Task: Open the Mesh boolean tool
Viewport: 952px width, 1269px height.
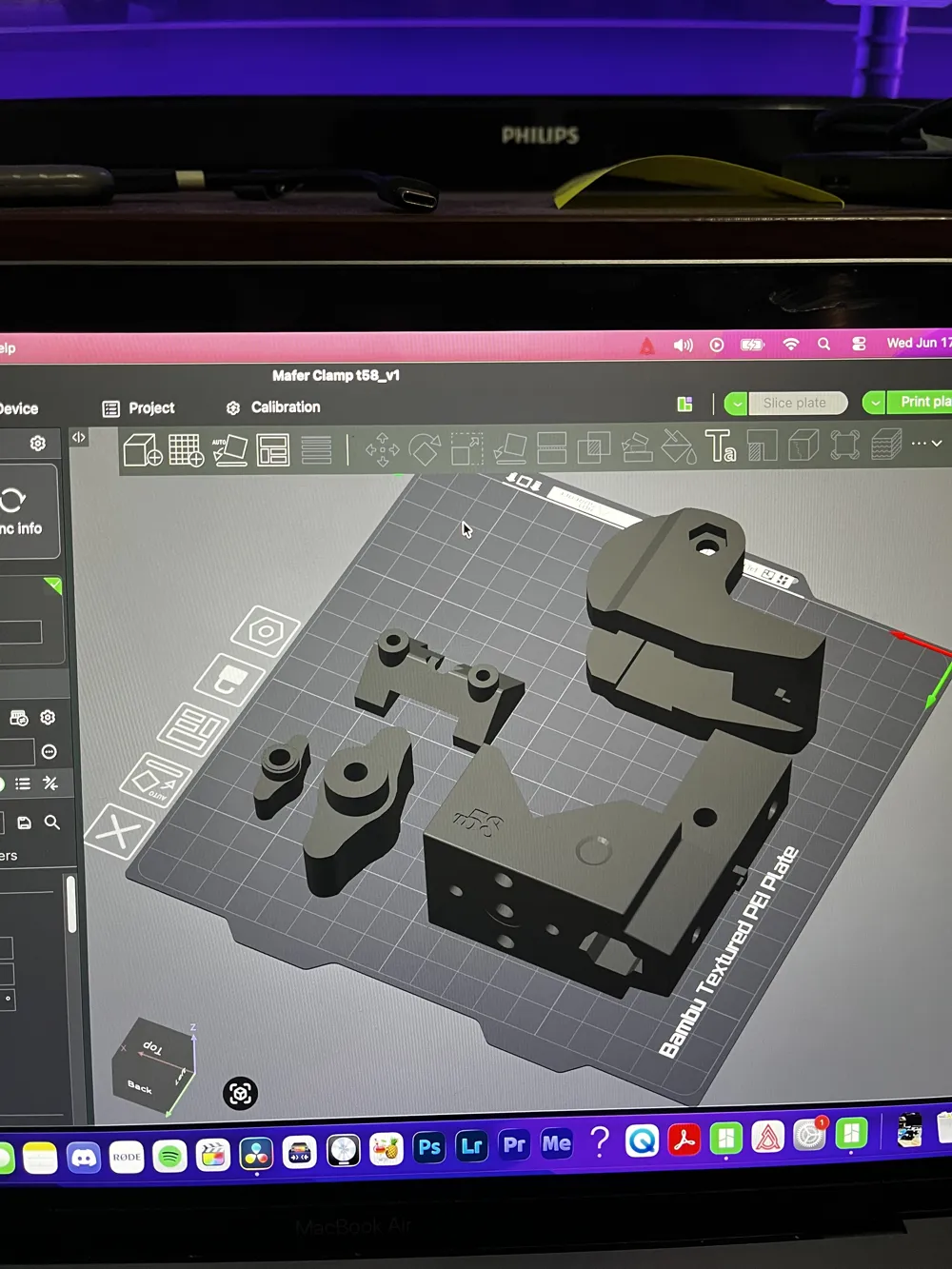Action: click(x=594, y=446)
